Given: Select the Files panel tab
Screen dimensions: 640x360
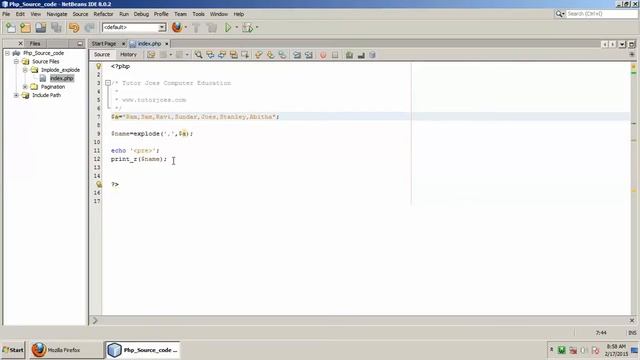Looking at the screenshot, I should point(35,43).
